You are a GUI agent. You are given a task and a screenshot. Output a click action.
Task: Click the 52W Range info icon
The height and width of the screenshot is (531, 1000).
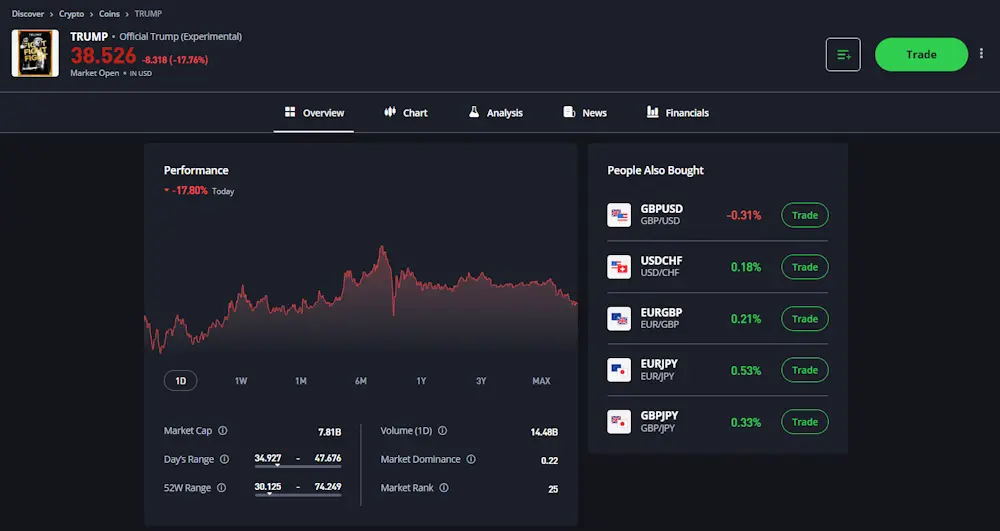pos(221,488)
